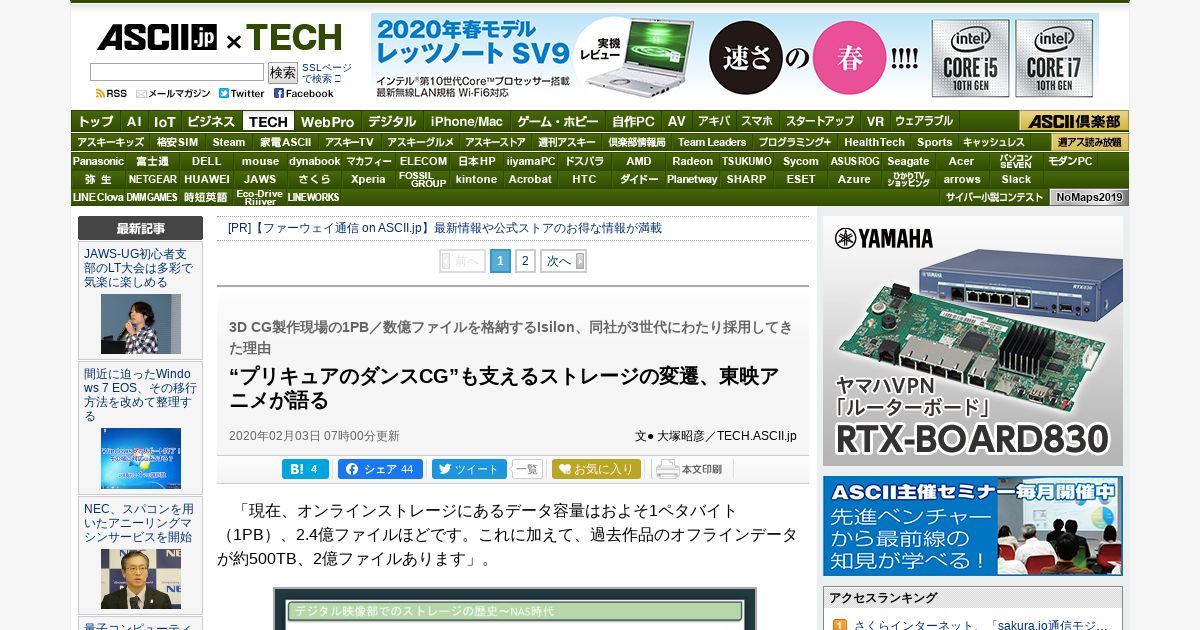1200x630 pixels.
Task: Click the 本文印刷 printer icon
Action: pos(689,469)
